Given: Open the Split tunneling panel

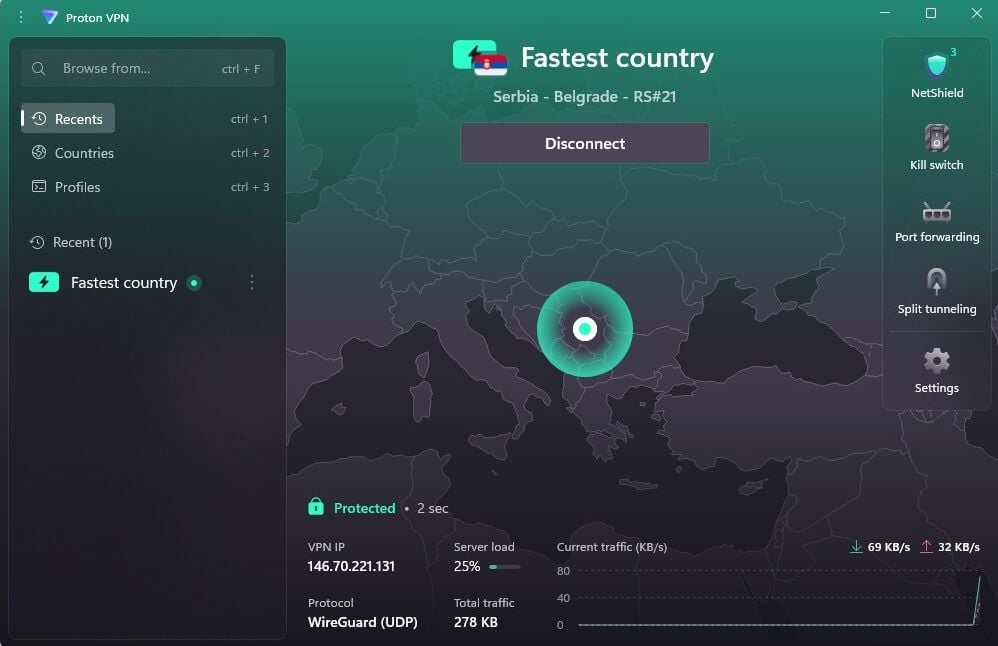Looking at the screenshot, I should [936, 283].
